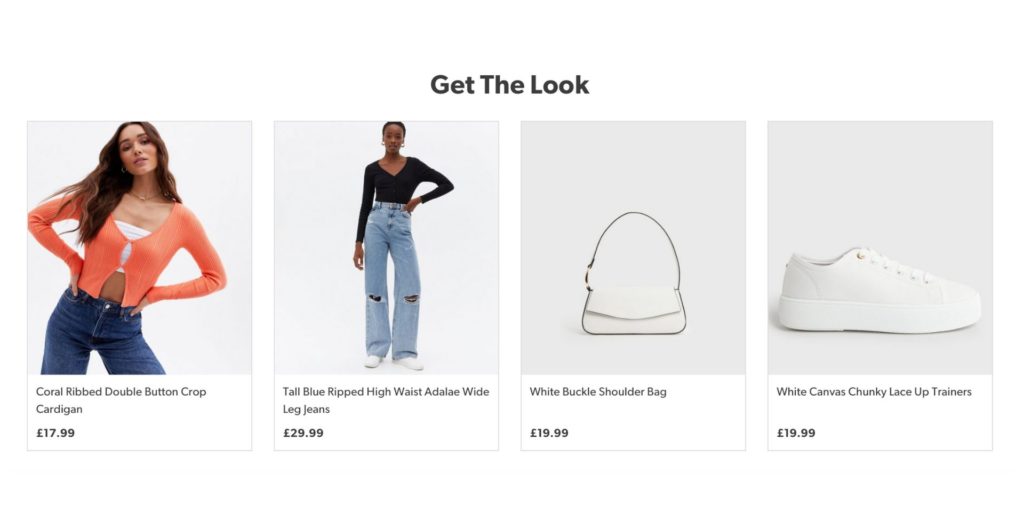Open the White Buckle Shoulder Bag image

point(633,248)
